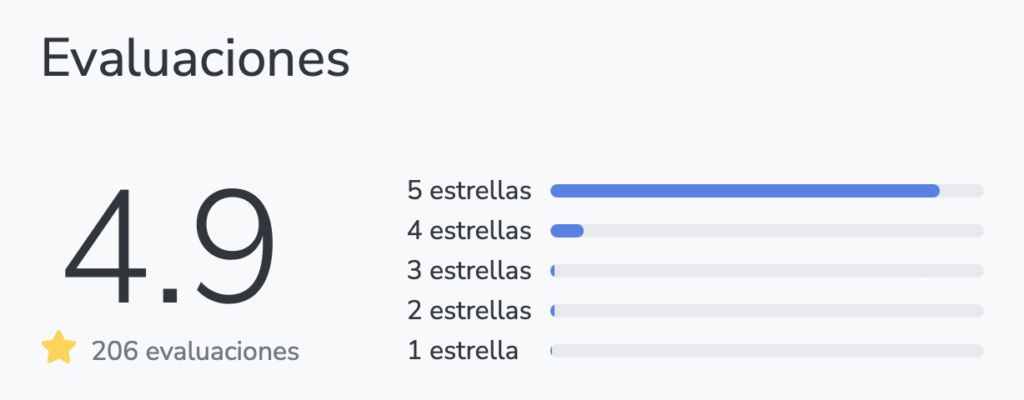Select the 5 estrellas progress bar
This screenshot has height=400, width=1024.
click(x=767, y=191)
